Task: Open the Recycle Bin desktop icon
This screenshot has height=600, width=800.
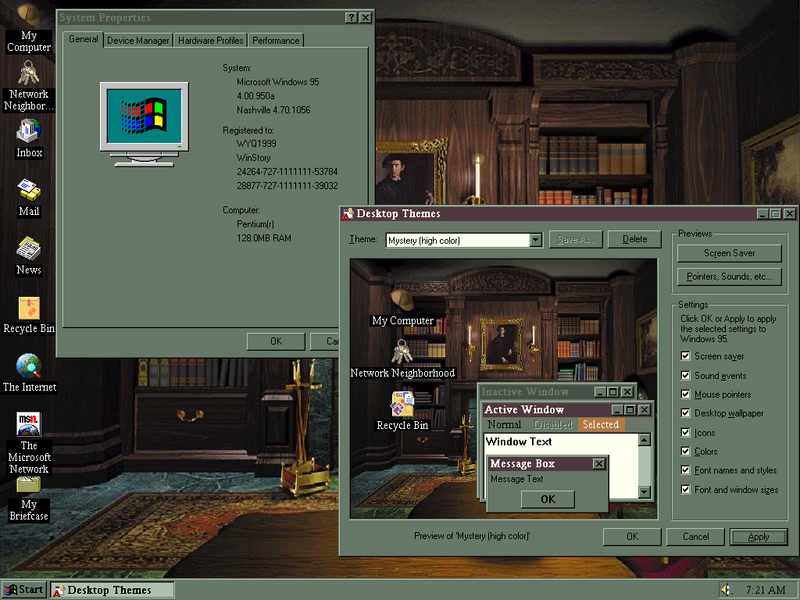Action: click(x=29, y=310)
